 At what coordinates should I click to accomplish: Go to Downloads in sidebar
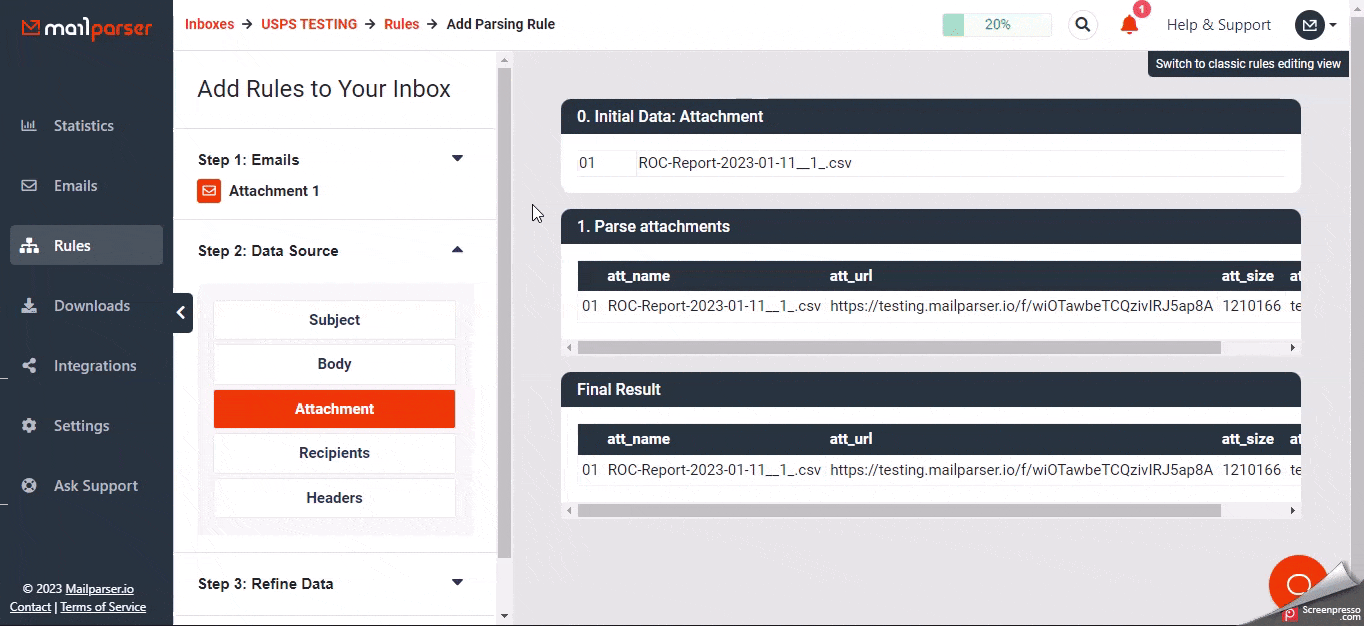click(x=91, y=306)
